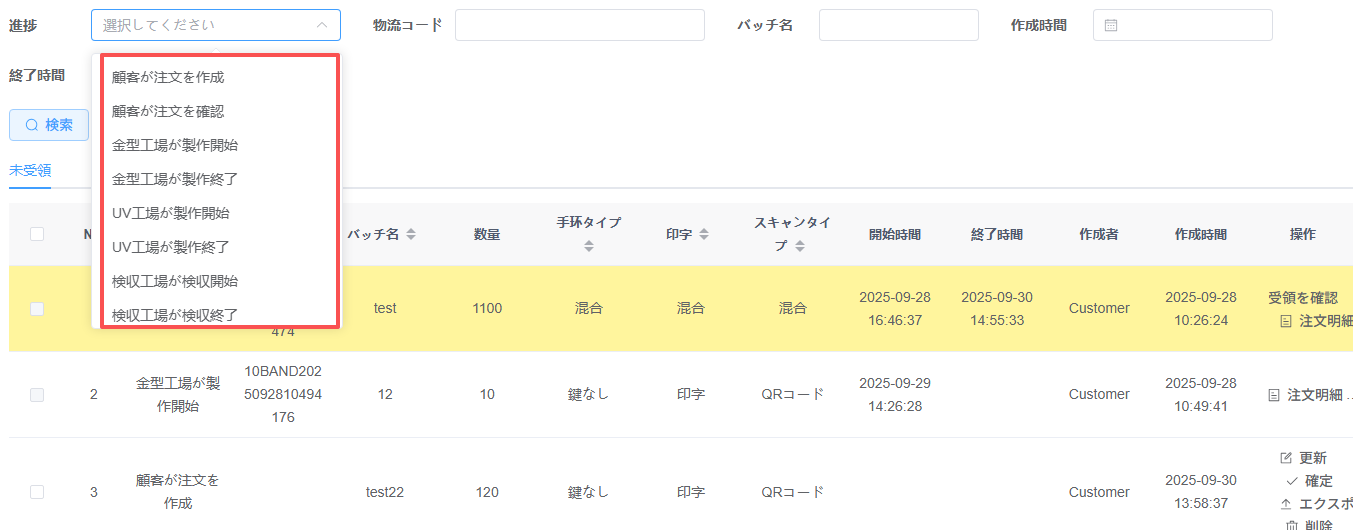1353x530 pixels.
Task: Click the 確定 checkmark icon in row 3
Action: tap(1292, 481)
